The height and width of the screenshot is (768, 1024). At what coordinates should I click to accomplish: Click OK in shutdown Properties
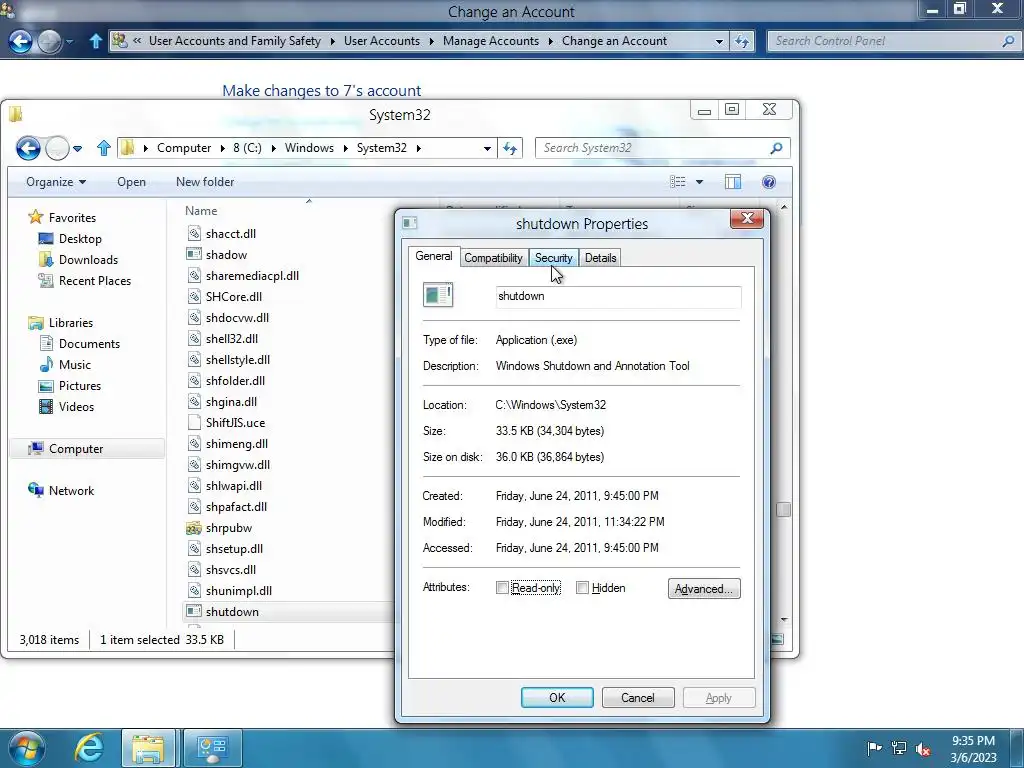click(557, 697)
